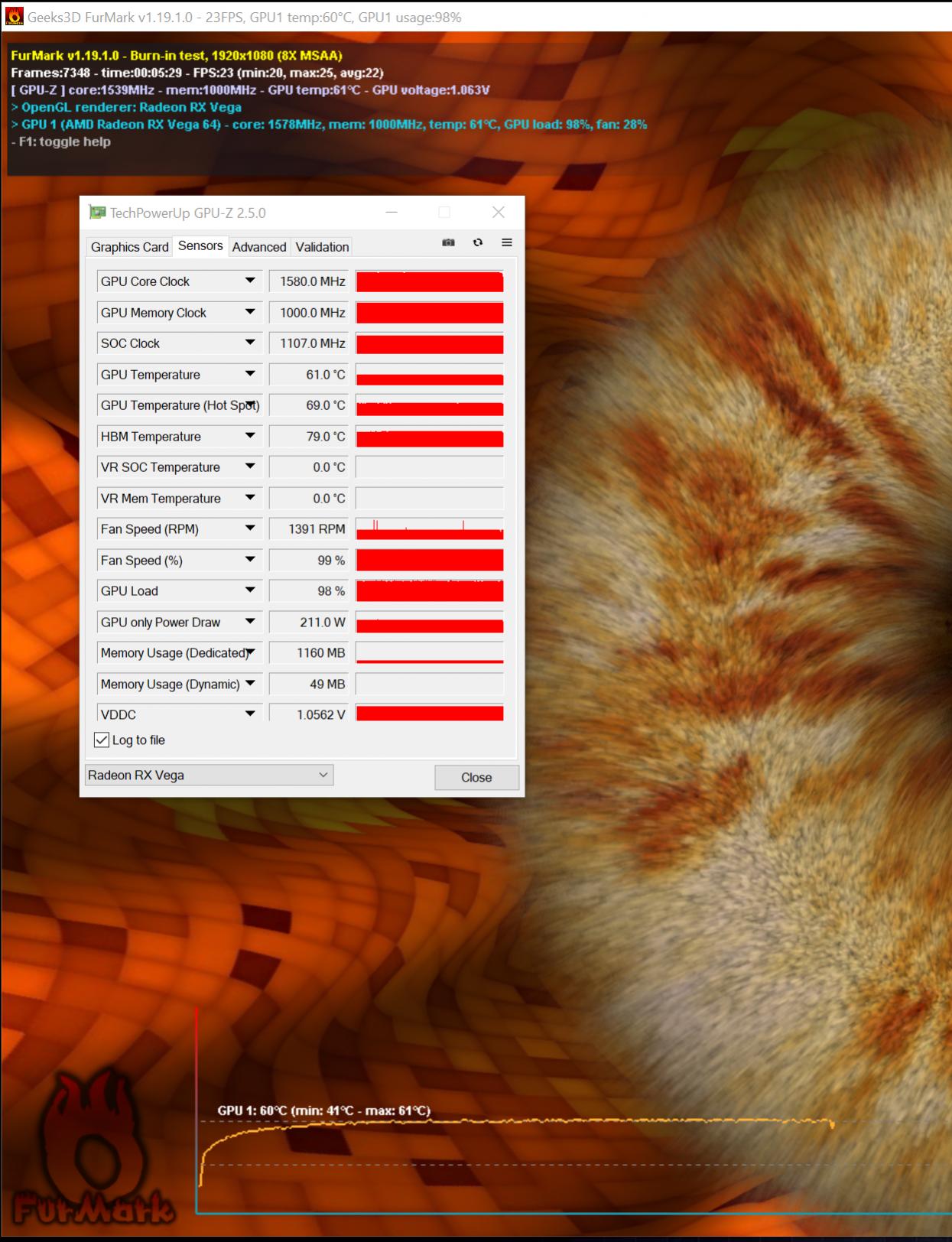Click the 1160 MB memory usage value
The height and width of the screenshot is (1242, 952).
309,653
